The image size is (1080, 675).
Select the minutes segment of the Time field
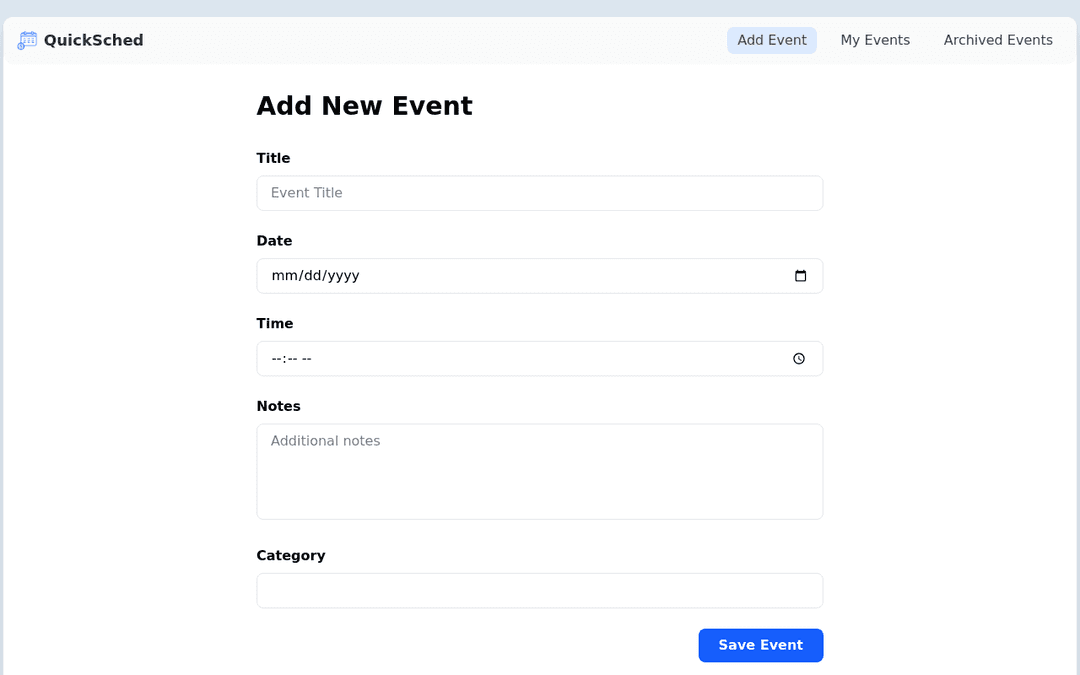coord(290,359)
